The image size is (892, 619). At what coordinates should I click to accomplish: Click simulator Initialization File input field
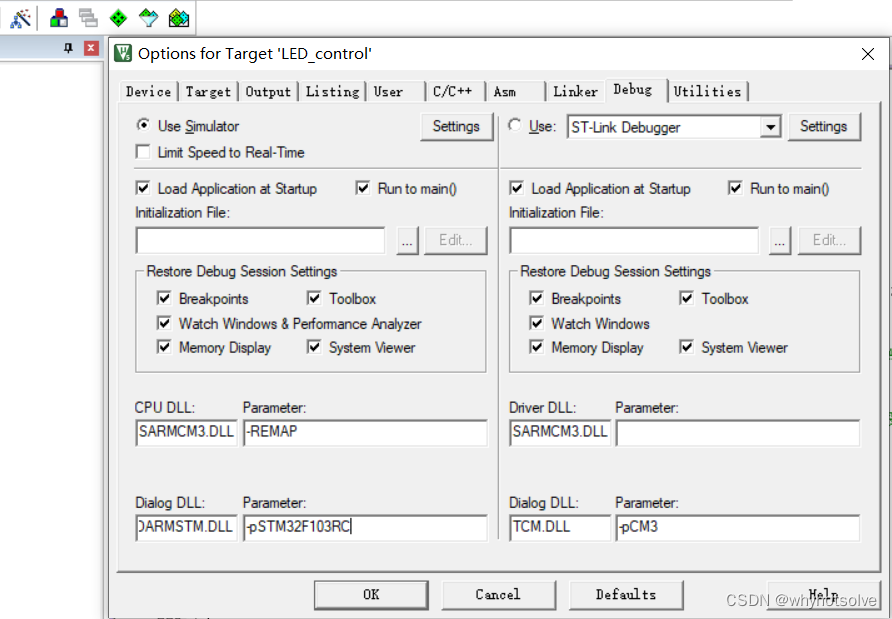(261, 241)
